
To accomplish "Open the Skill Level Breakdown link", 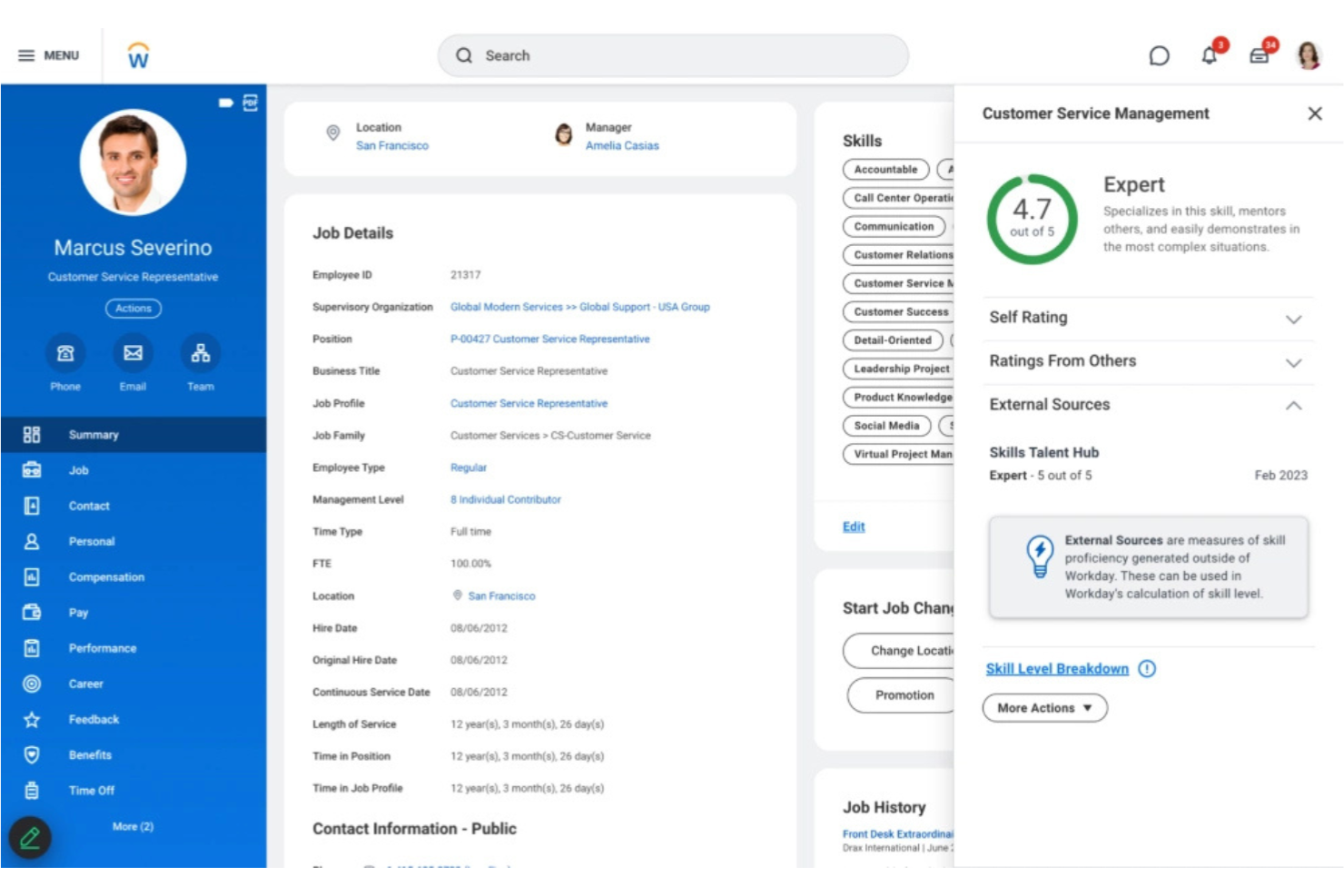I will tap(1056, 668).
